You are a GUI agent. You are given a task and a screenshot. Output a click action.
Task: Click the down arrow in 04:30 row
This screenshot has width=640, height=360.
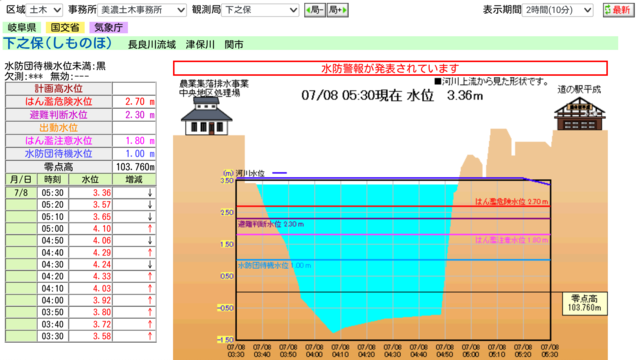[150, 264]
